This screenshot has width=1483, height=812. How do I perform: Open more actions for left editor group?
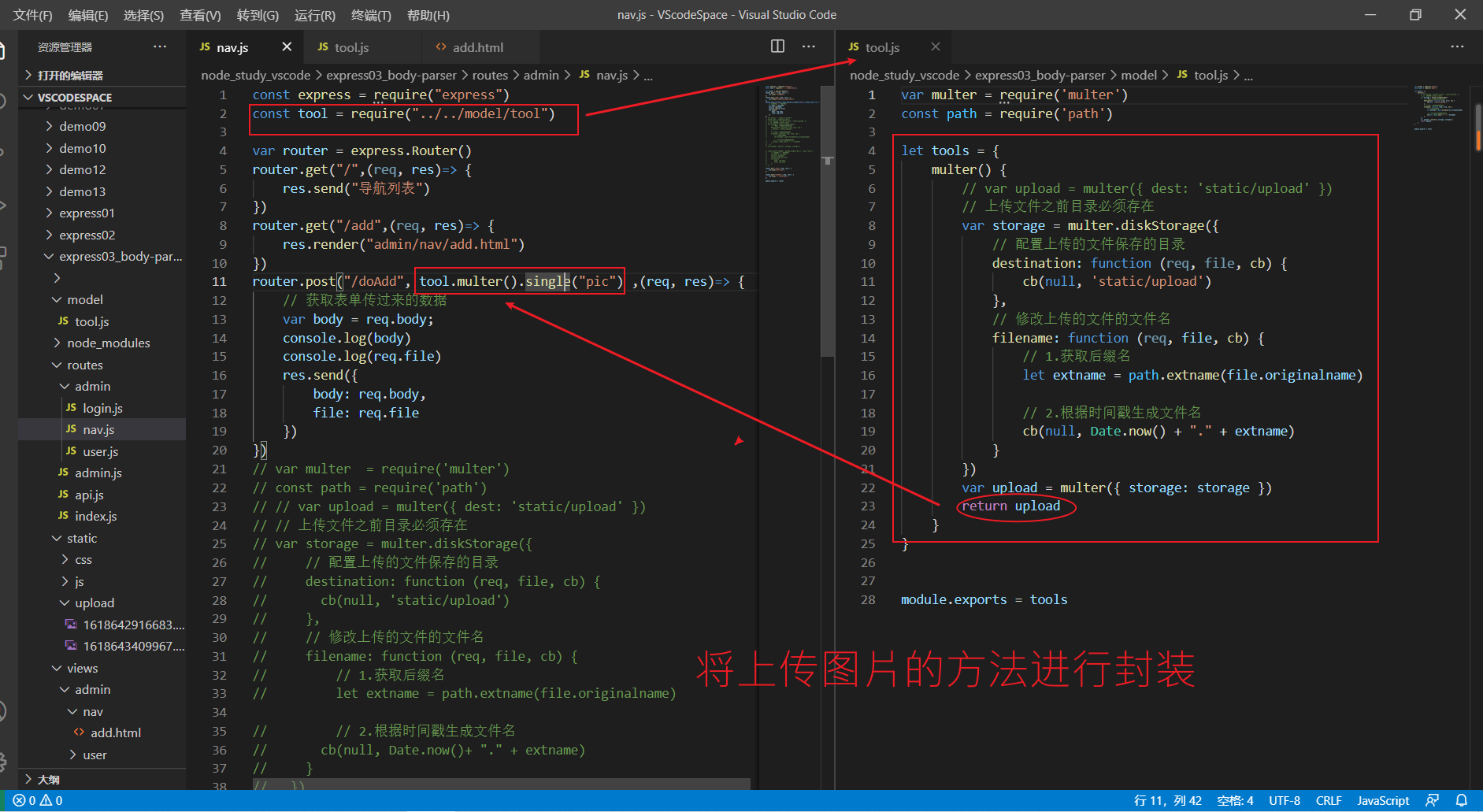click(809, 46)
